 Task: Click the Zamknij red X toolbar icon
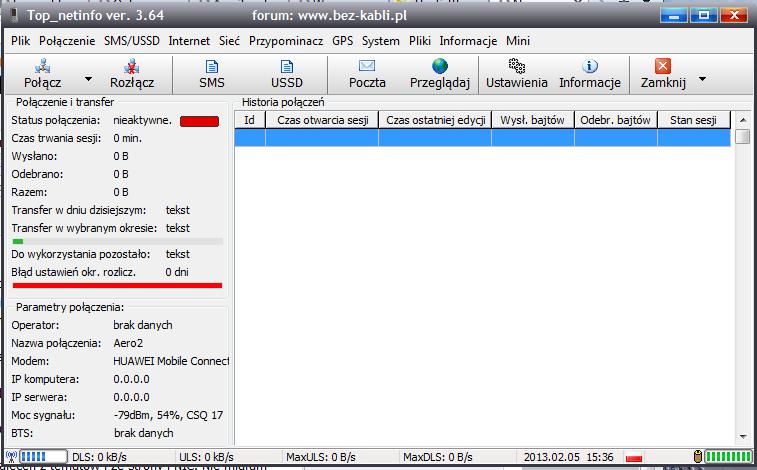[662, 66]
